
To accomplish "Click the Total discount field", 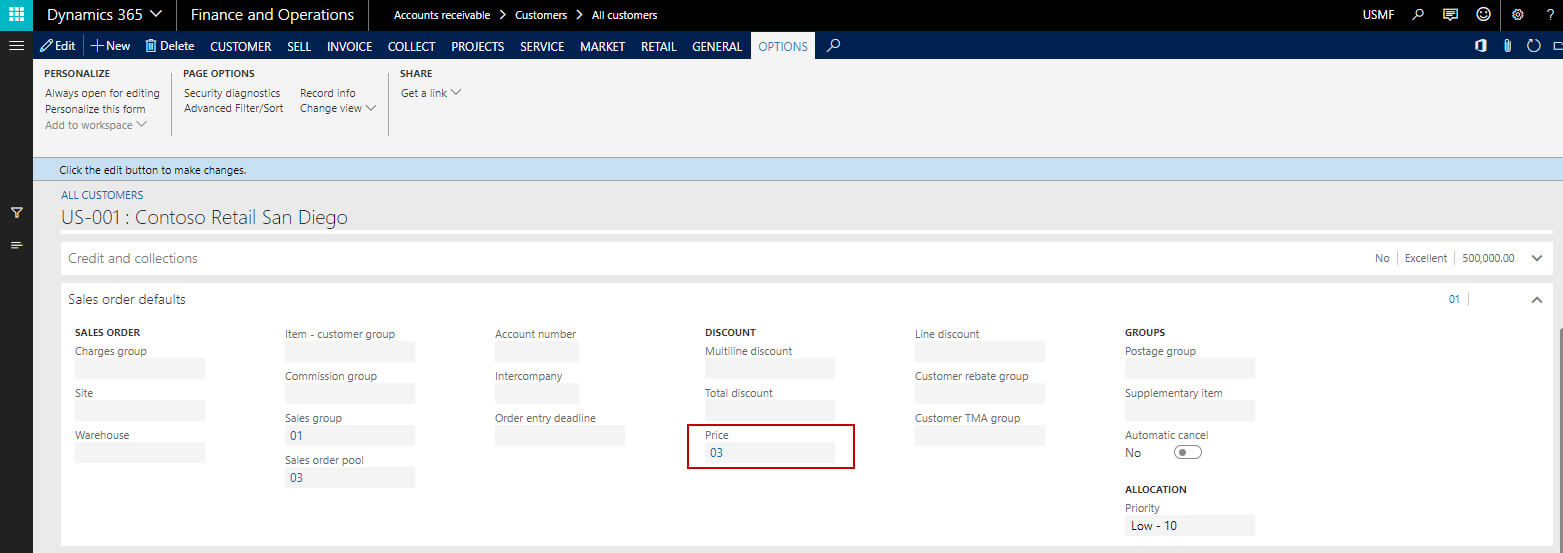I will 770,410.
